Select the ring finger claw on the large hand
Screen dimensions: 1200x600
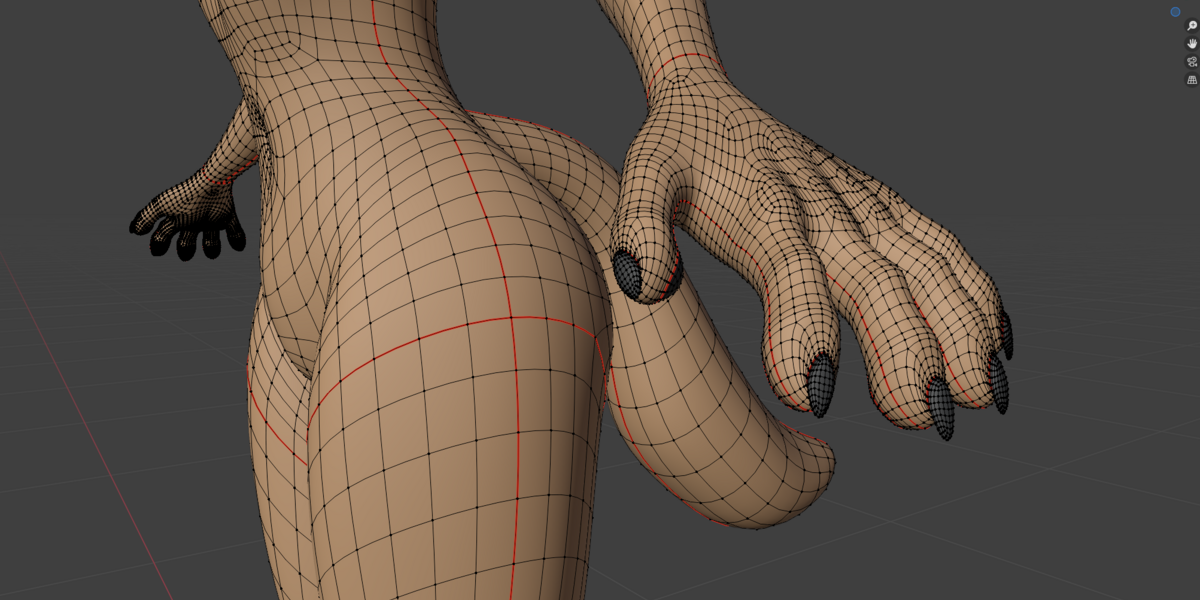click(998, 383)
